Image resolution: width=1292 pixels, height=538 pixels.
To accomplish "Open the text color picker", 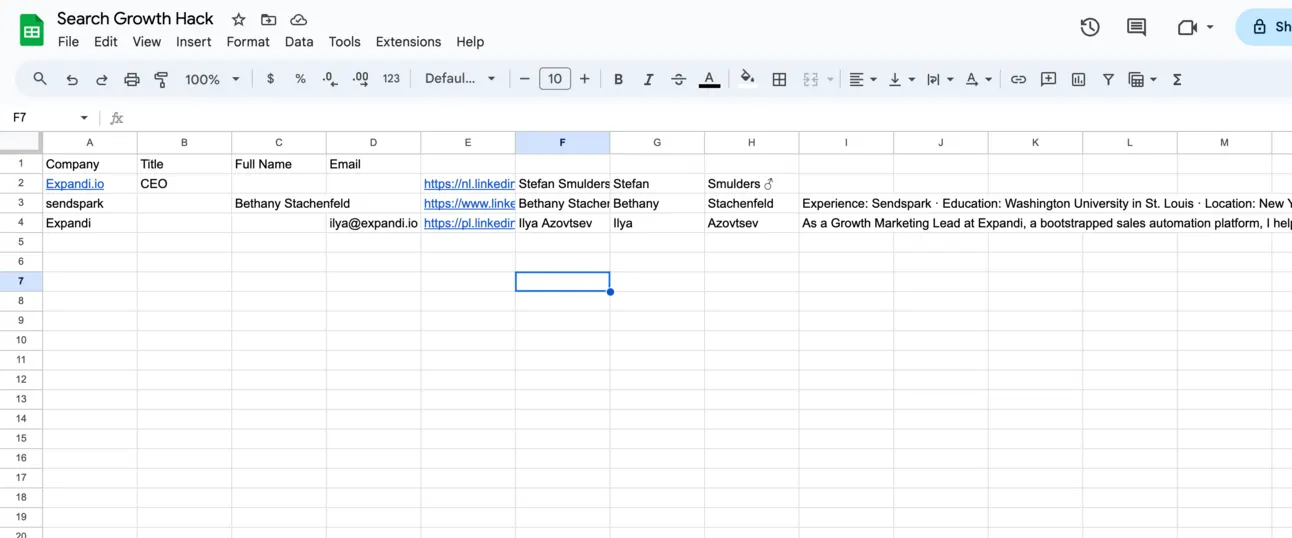I will [709, 79].
